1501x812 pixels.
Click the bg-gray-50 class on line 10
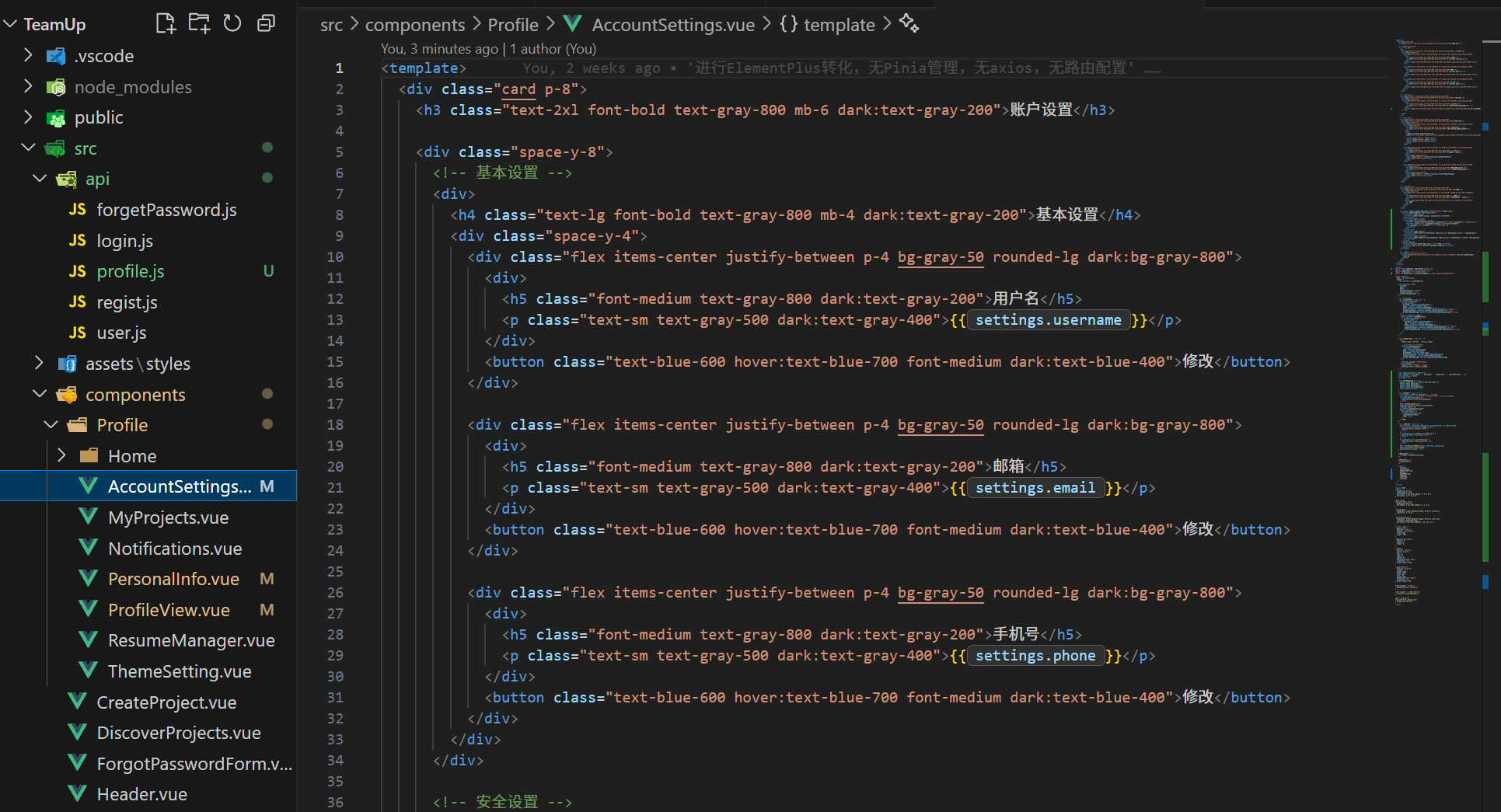pyautogui.click(x=941, y=257)
